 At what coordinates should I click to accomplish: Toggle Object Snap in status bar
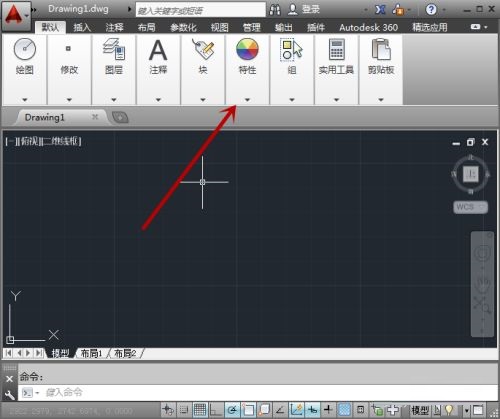[248, 410]
